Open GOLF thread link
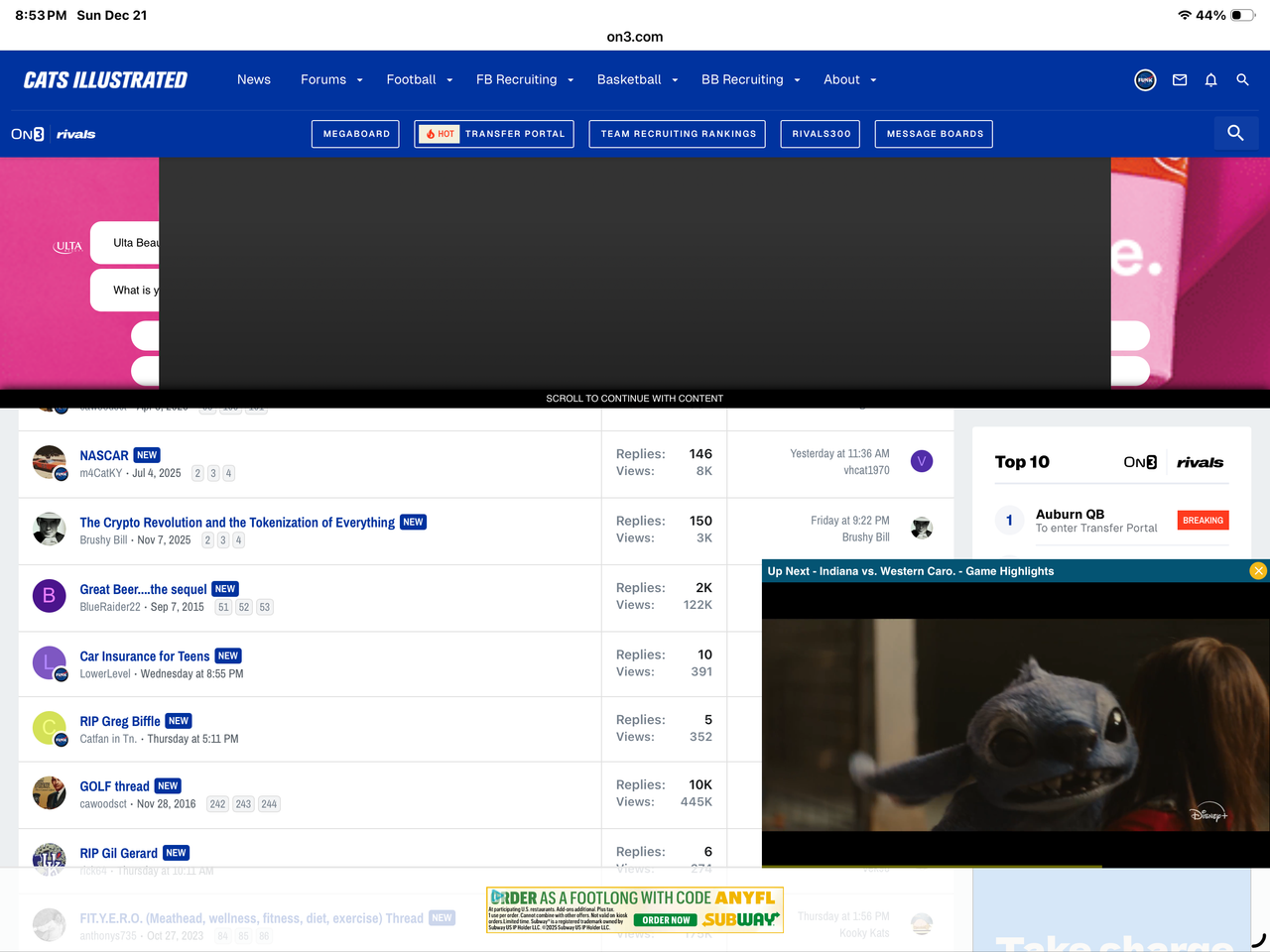Viewport: 1270px width, 952px height. point(114,786)
